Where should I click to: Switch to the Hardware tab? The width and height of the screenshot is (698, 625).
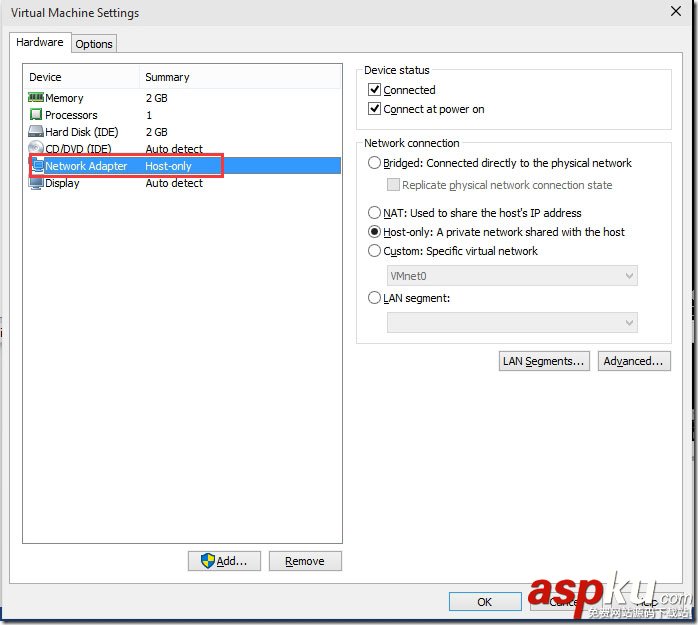[40, 42]
